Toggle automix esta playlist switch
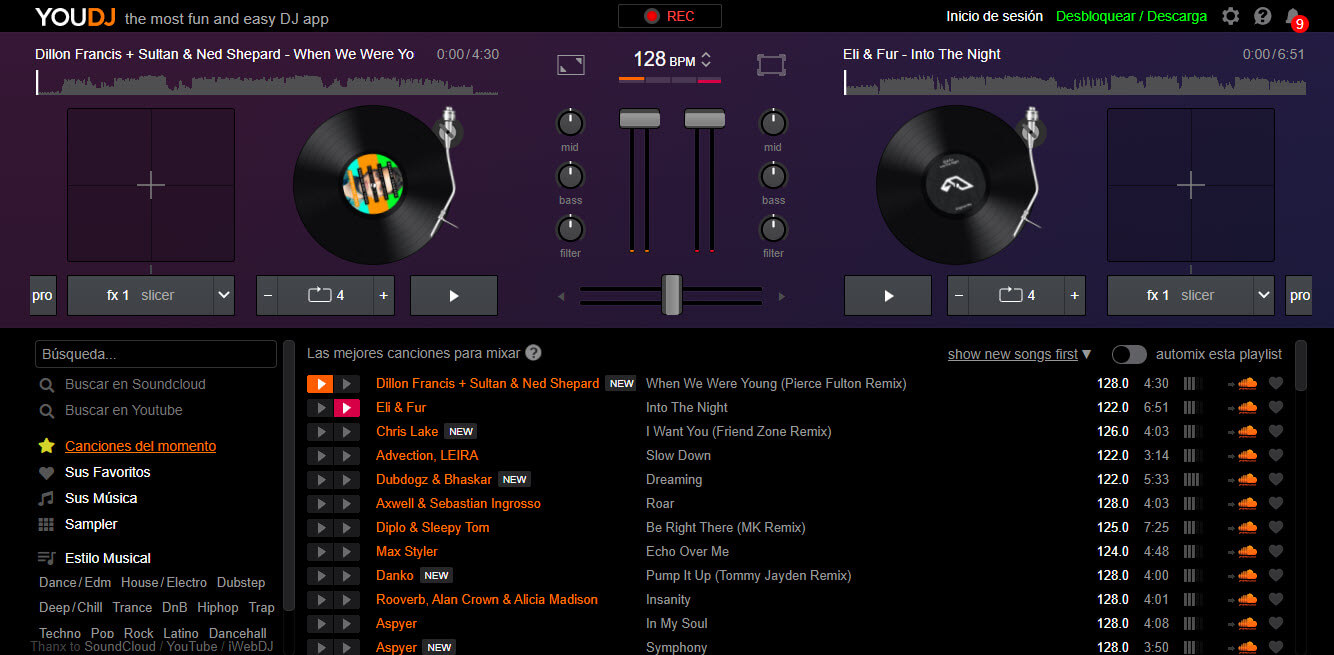 click(1129, 354)
